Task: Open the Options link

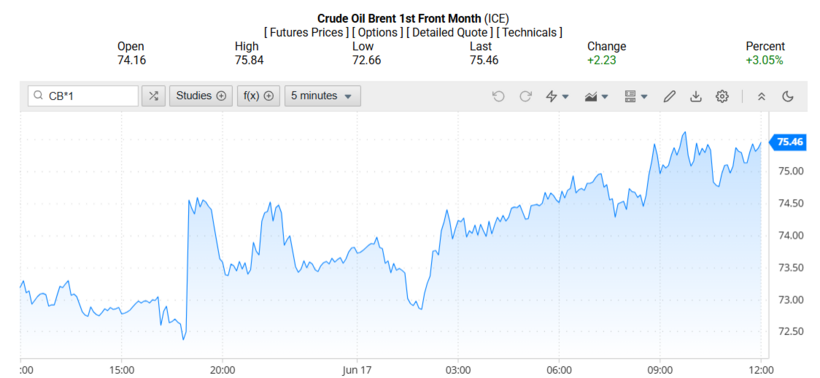Action: (x=378, y=32)
